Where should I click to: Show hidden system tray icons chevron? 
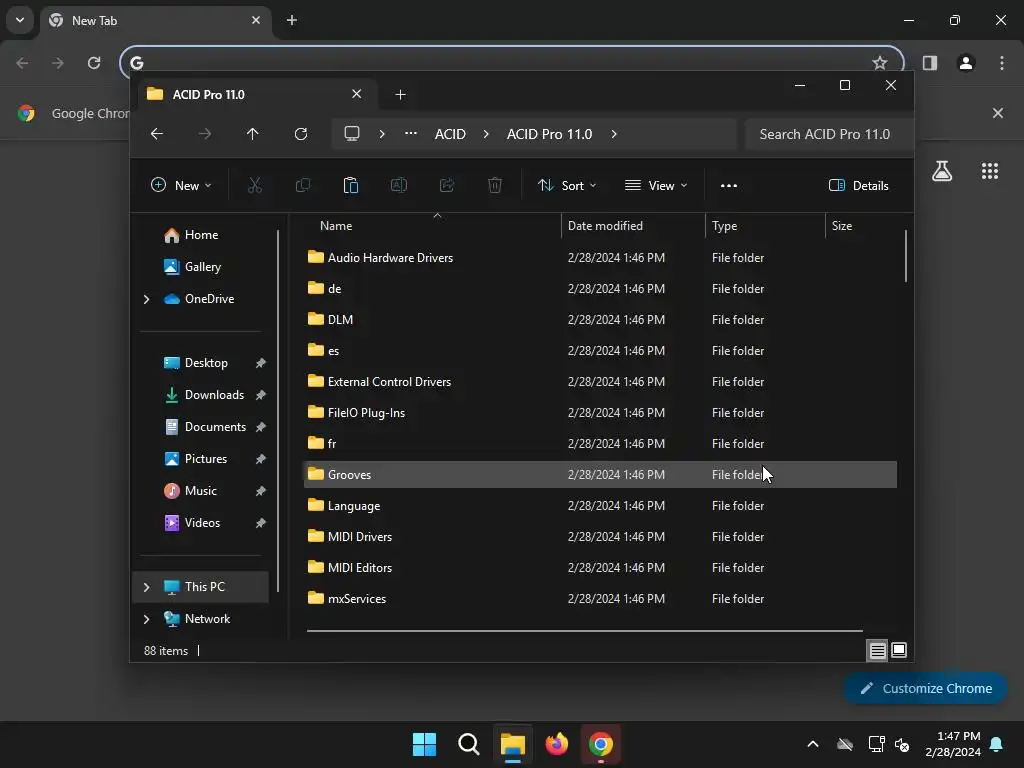(x=813, y=744)
